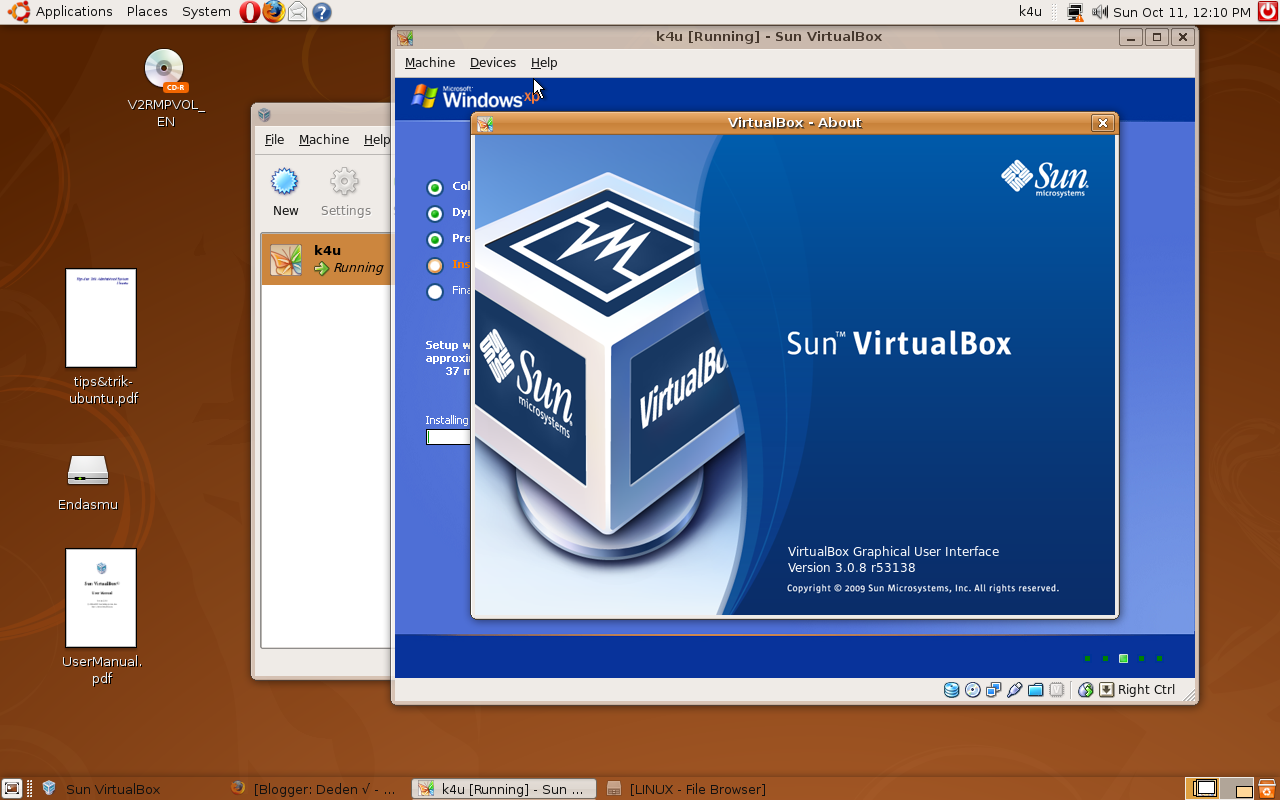
Task: Open the Help menu in k4u VM window
Action: pyautogui.click(x=544, y=62)
